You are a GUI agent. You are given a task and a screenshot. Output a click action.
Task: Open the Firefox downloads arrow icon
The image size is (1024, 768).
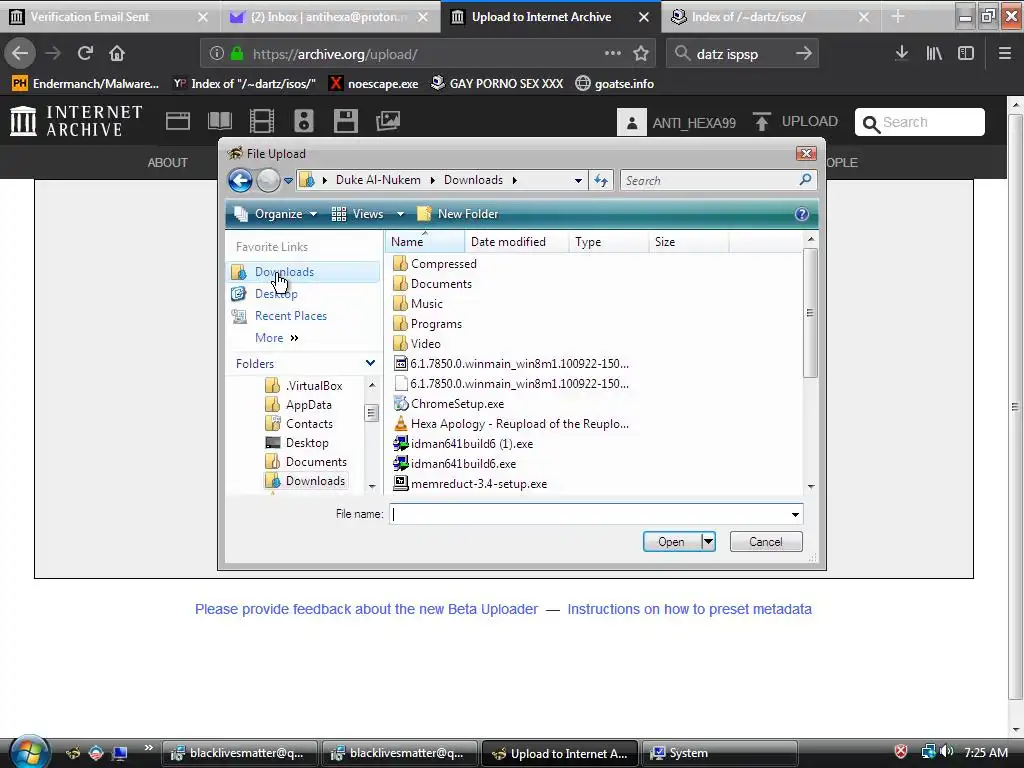click(x=901, y=54)
